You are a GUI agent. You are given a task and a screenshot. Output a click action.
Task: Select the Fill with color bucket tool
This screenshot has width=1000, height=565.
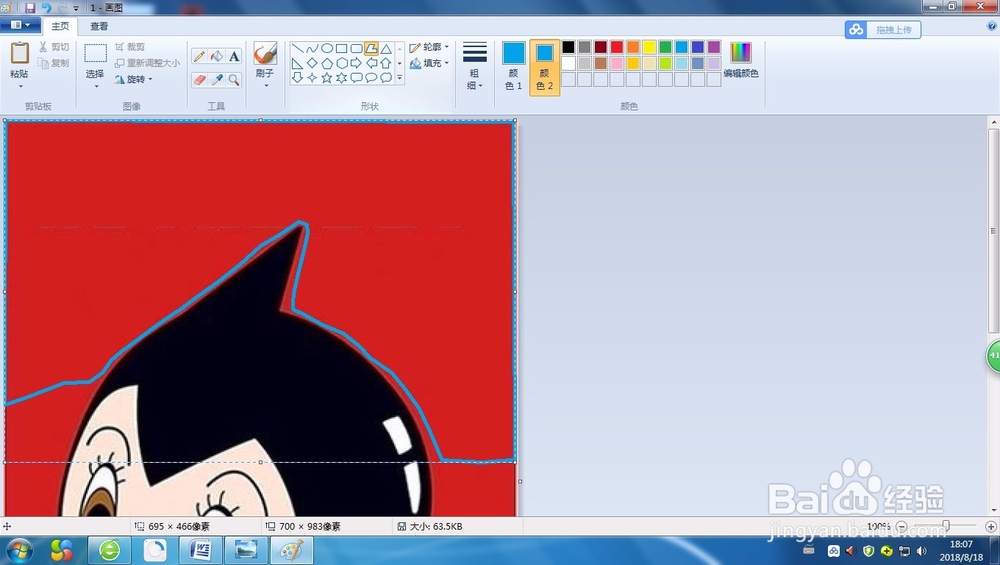pyautogui.click(x=217, y=56)
